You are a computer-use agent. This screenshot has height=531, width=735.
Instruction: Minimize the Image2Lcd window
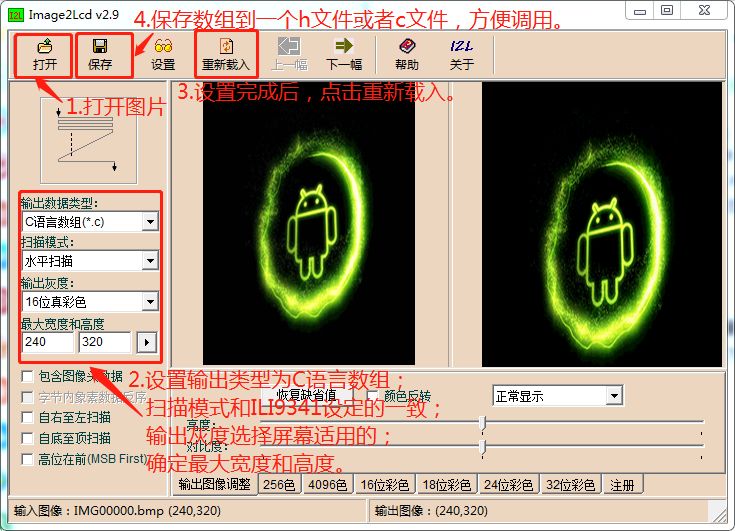(x=640, y=11)
